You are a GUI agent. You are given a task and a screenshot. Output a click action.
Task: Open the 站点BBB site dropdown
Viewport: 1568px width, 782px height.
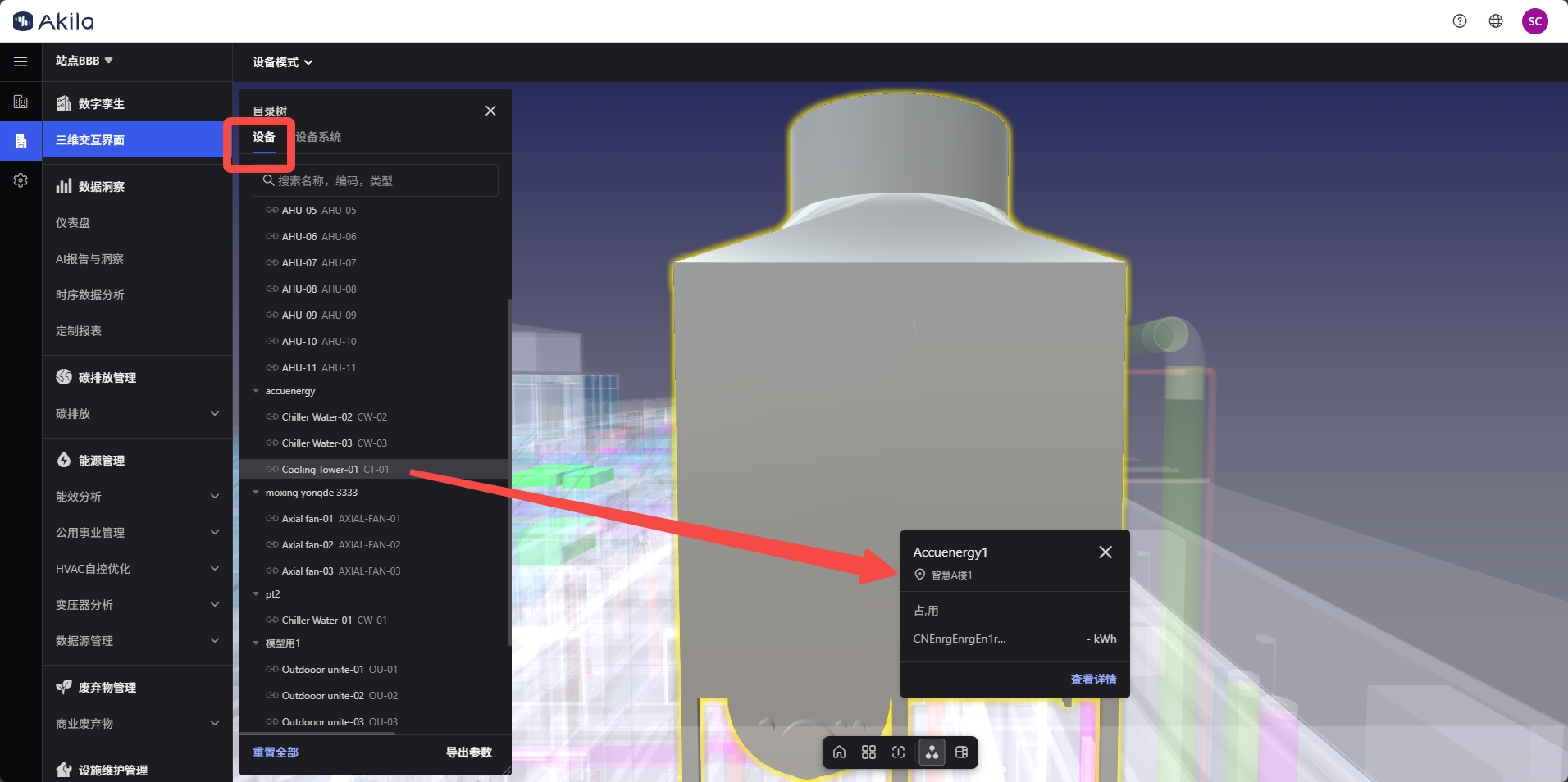(x=84, y=61)
